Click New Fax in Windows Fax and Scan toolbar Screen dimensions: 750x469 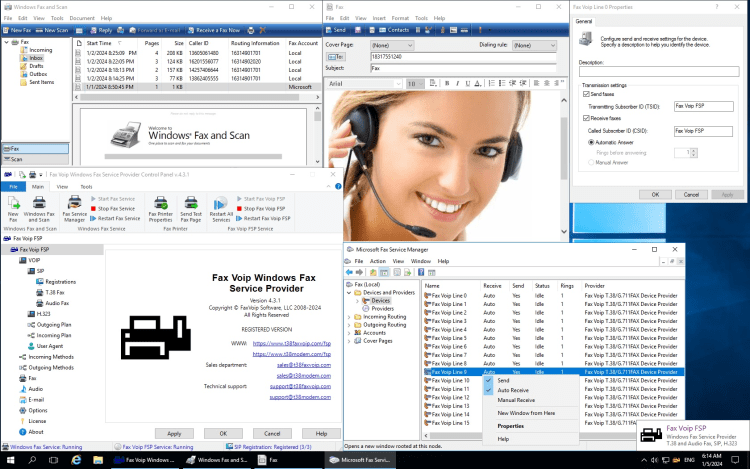[17, 30]
